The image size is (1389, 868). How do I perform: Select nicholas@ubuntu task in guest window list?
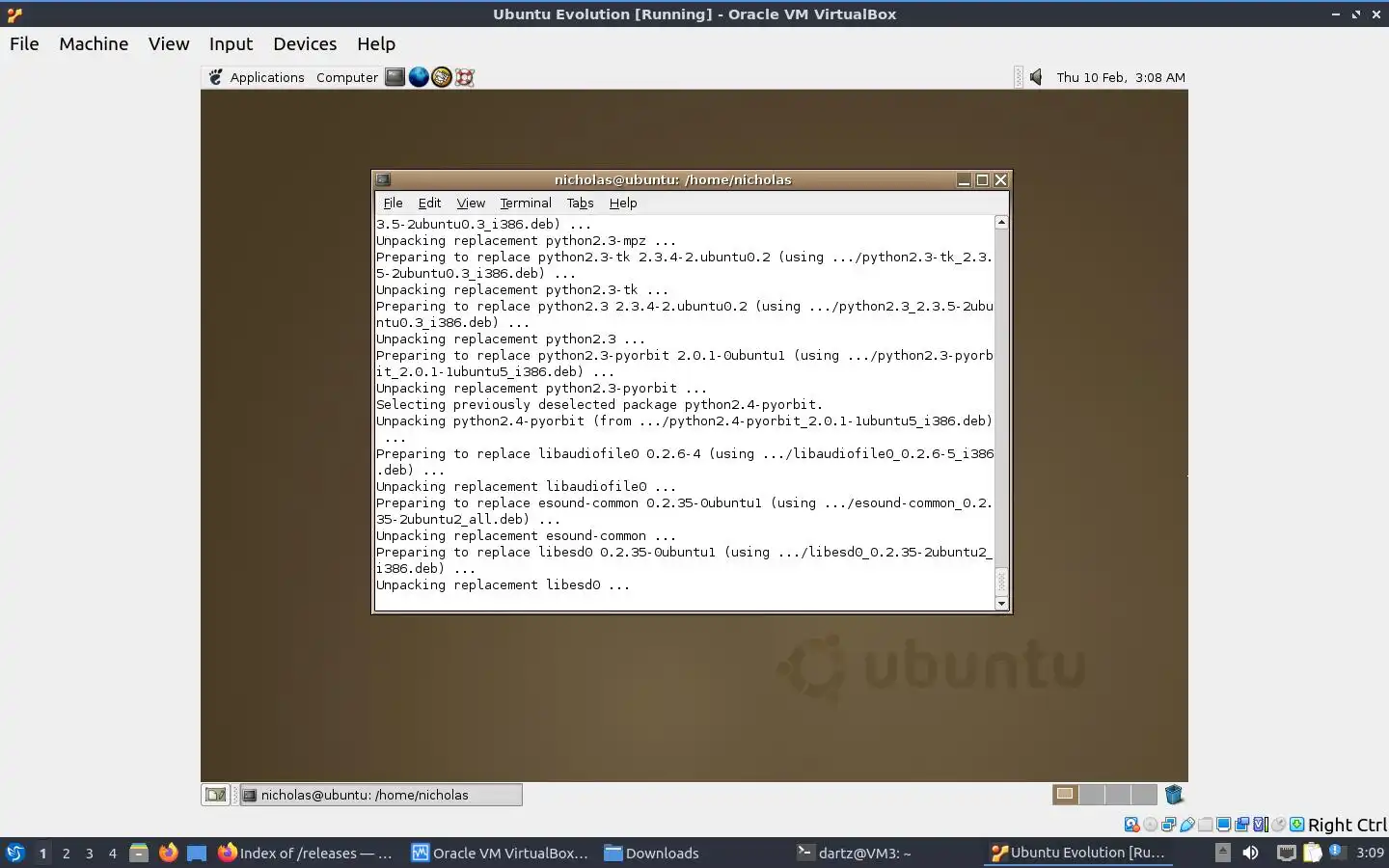tap(381, 795)
